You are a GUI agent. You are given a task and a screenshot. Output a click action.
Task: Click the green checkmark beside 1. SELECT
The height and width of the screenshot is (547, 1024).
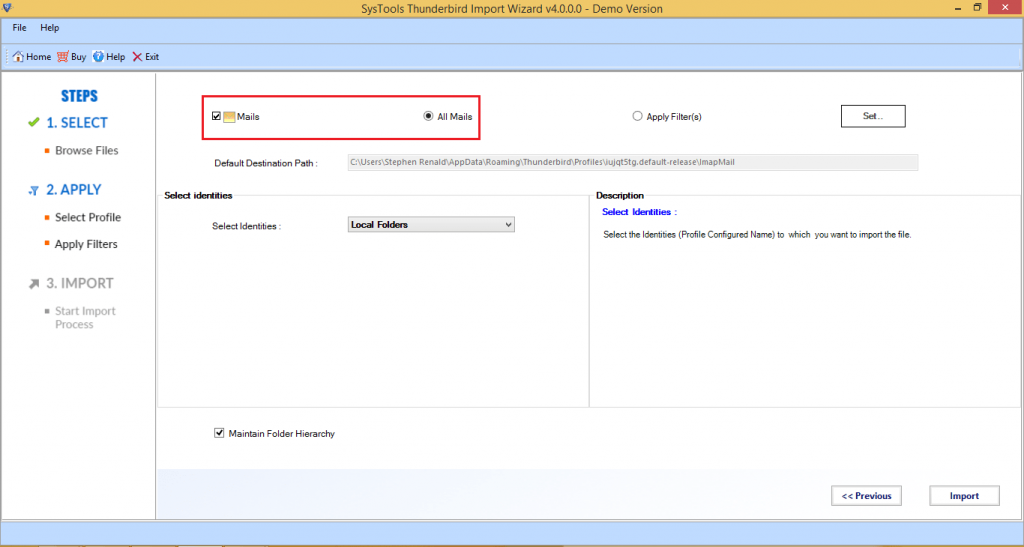[x=33, y=123]
